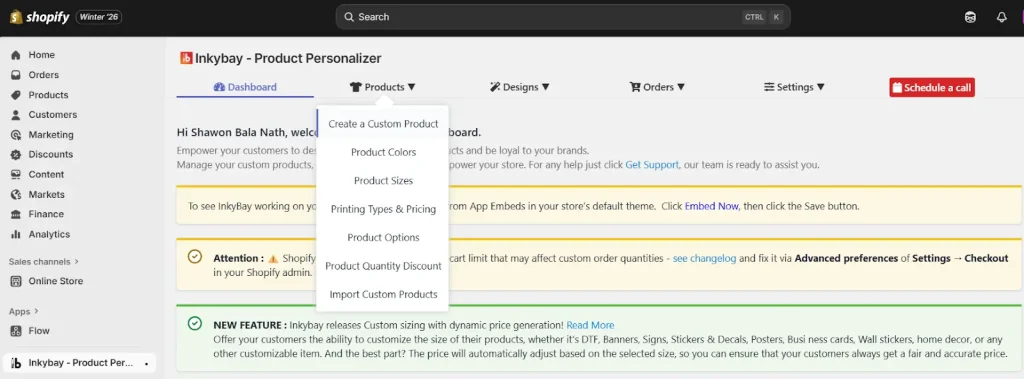Click the t-shirt icon on Products tab

(x=356, y=87)
